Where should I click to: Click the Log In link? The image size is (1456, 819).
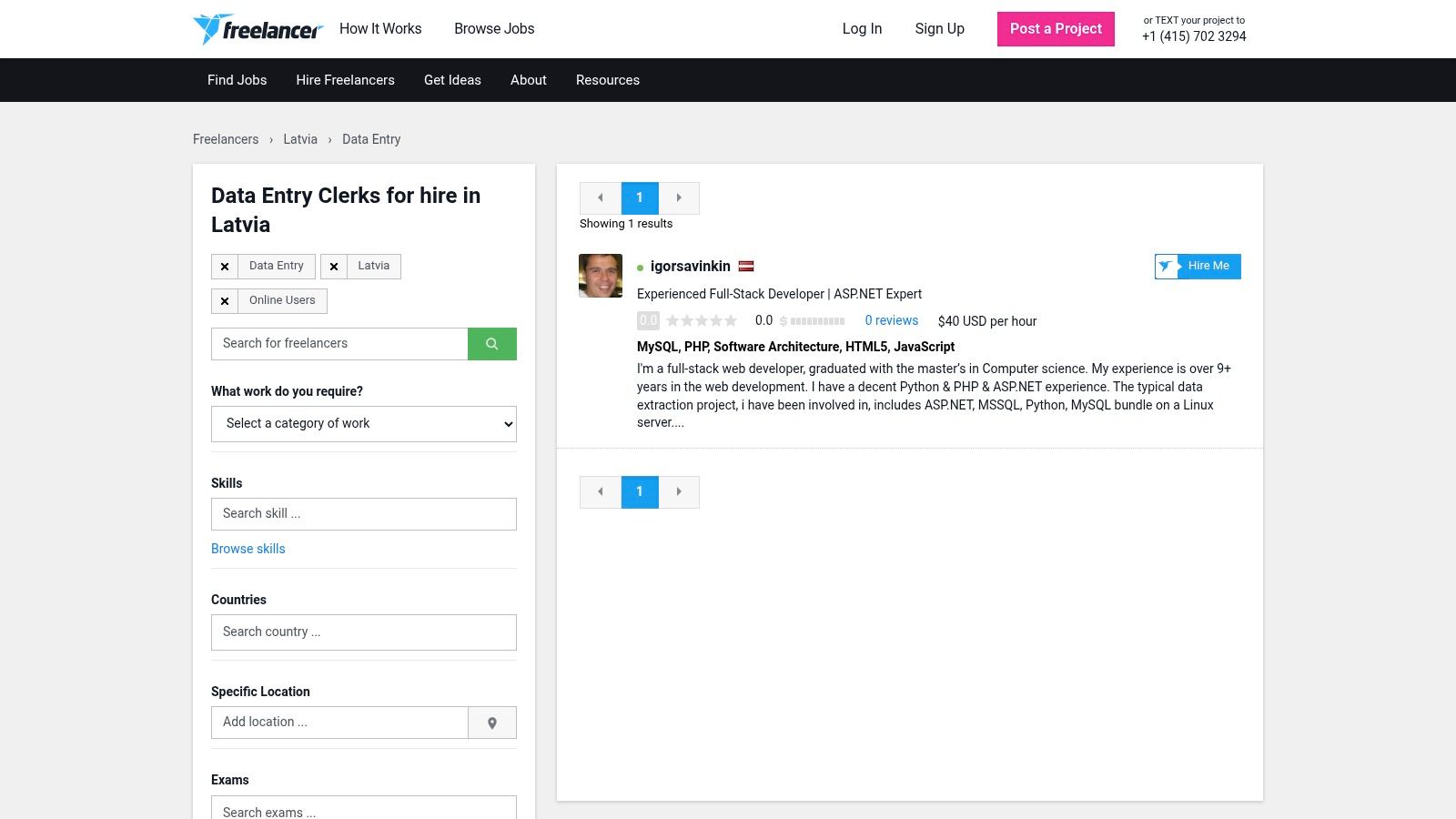[x=862, y=29]
